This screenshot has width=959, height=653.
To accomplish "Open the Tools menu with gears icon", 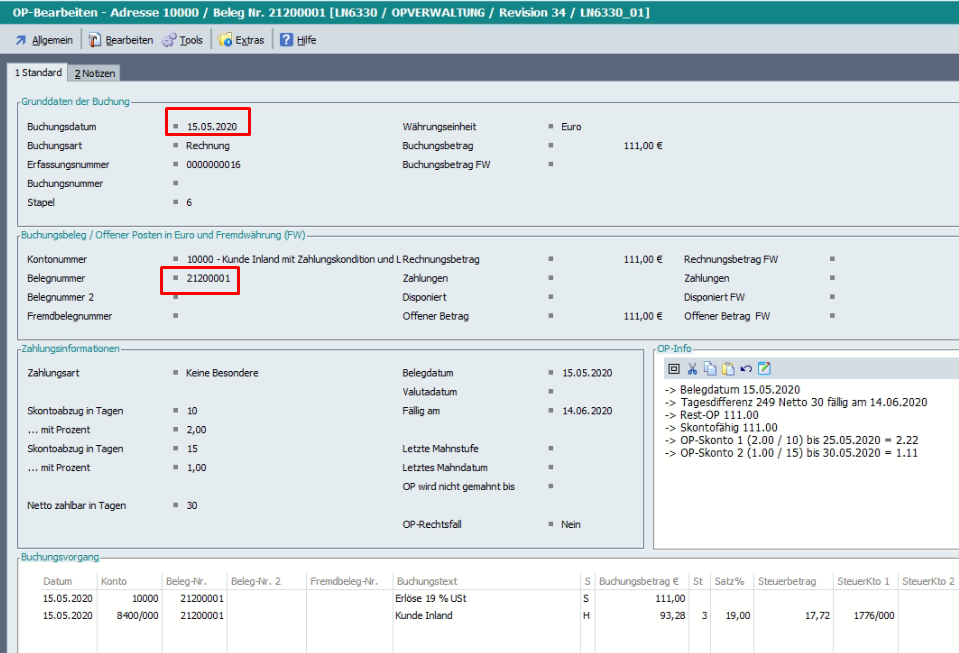I will [x=183, y=40].
